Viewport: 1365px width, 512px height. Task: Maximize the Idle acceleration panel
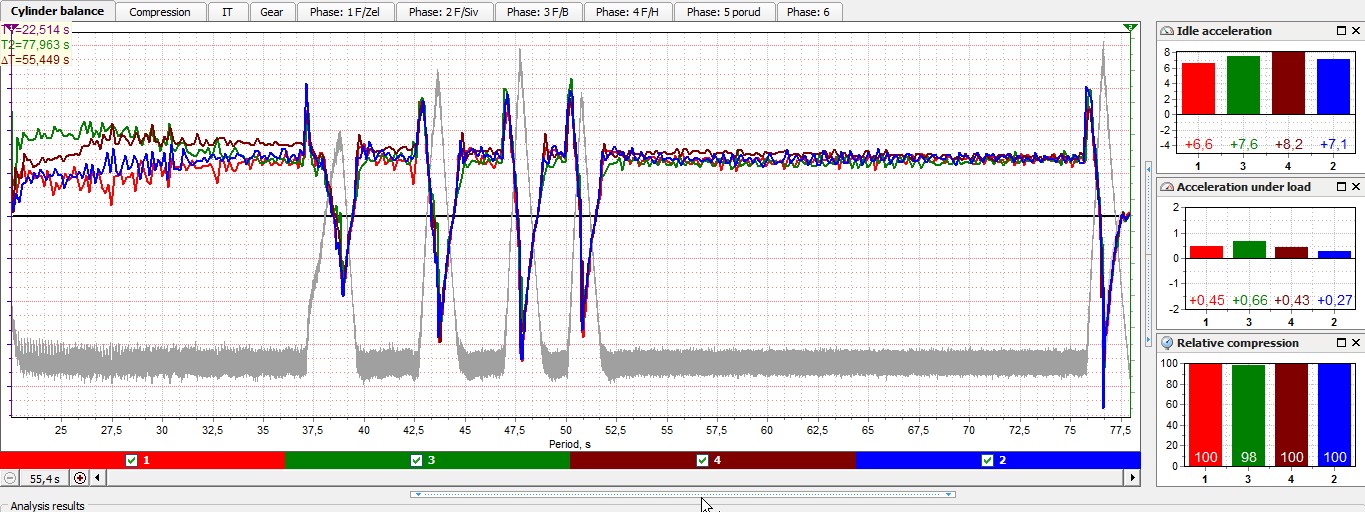(x=1341, y=31)
